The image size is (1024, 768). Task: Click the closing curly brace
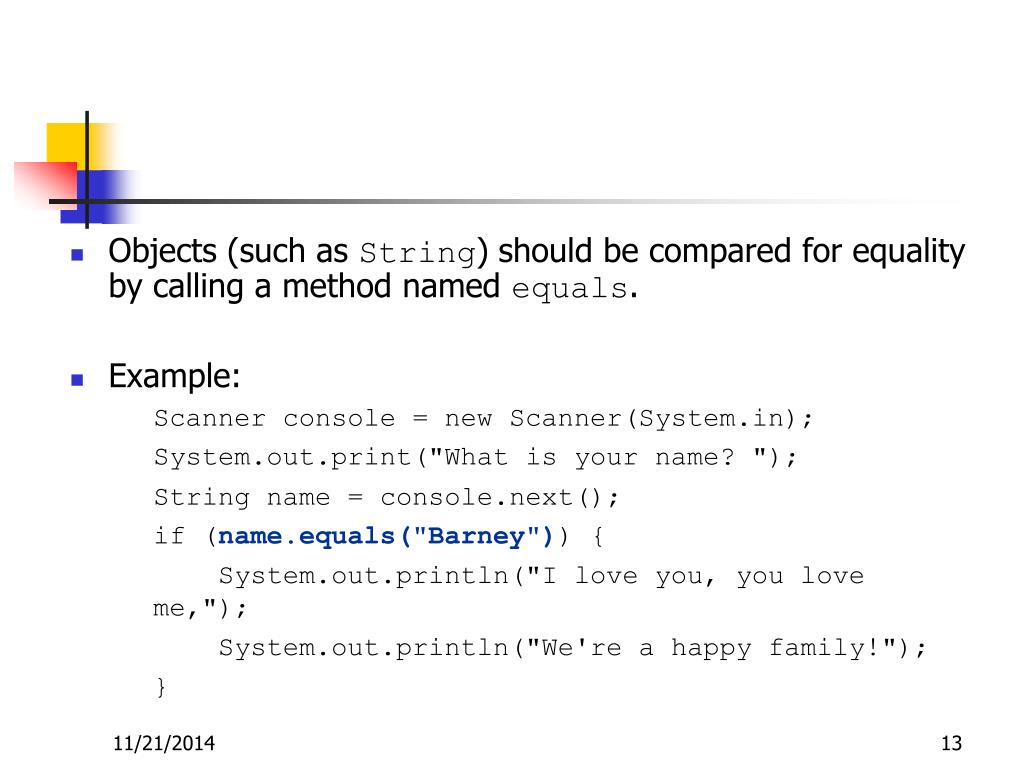161,687
